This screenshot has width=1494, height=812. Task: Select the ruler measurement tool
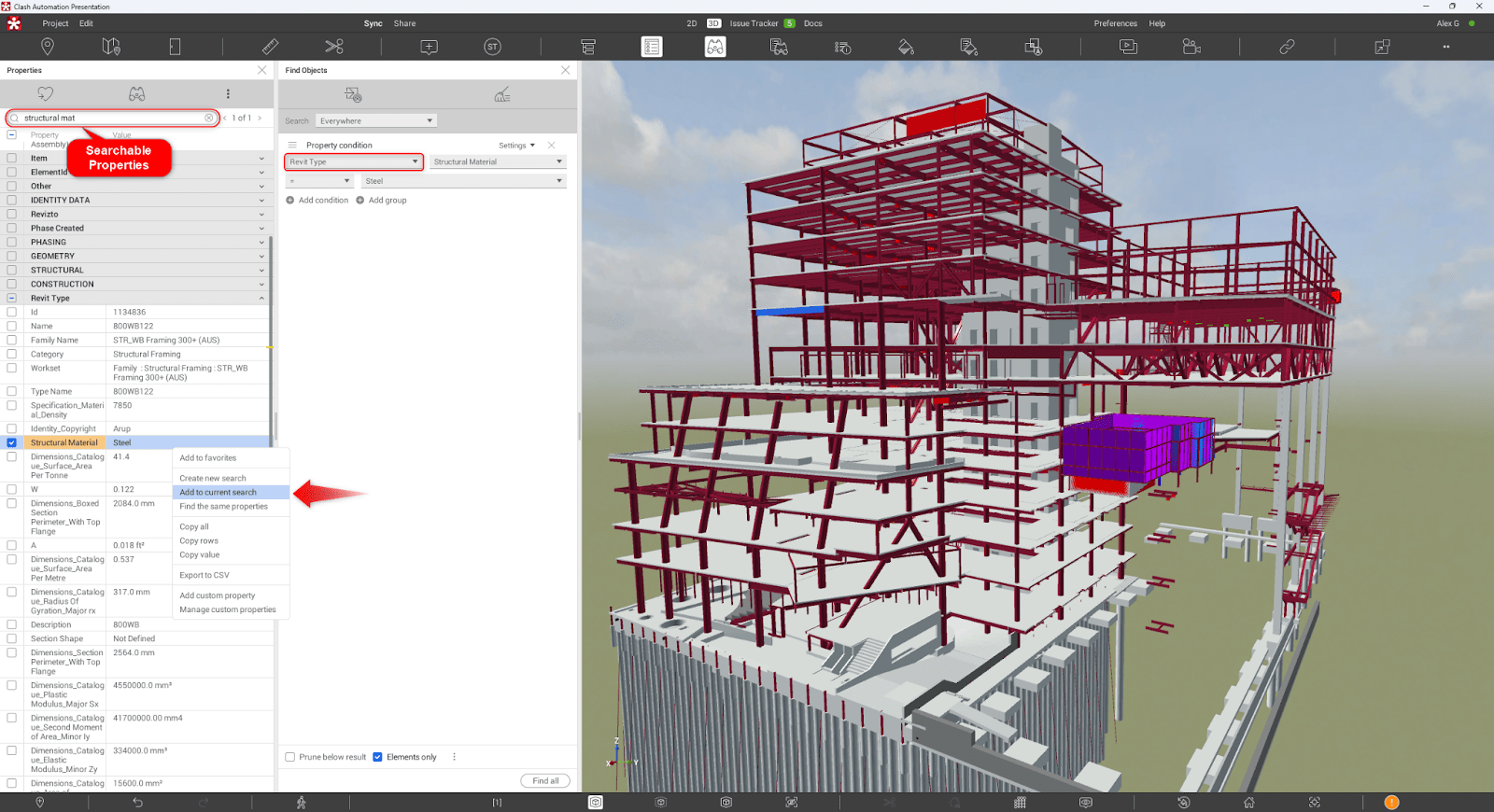(x=270, y=47)
